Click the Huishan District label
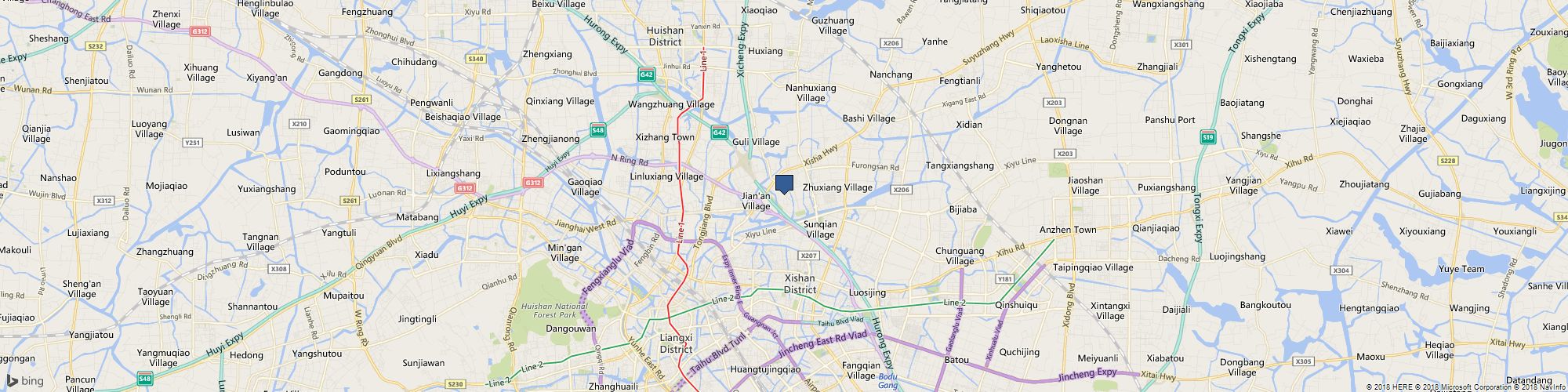 (x=665, y=36)
